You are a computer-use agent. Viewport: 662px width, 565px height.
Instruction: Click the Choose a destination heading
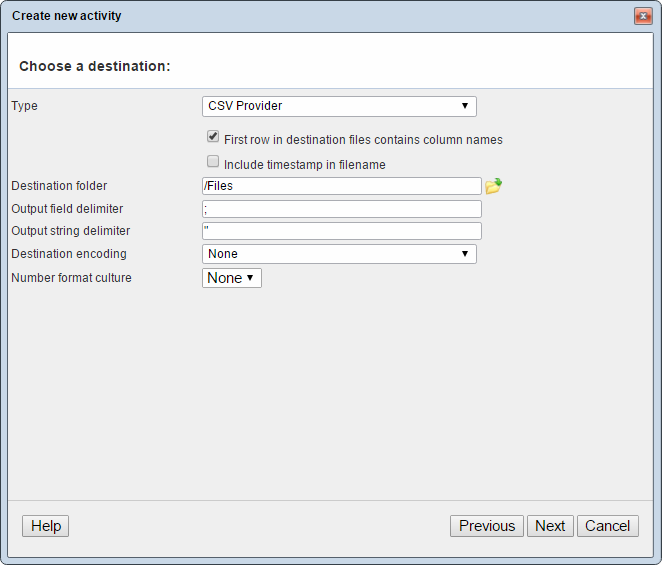95,66
